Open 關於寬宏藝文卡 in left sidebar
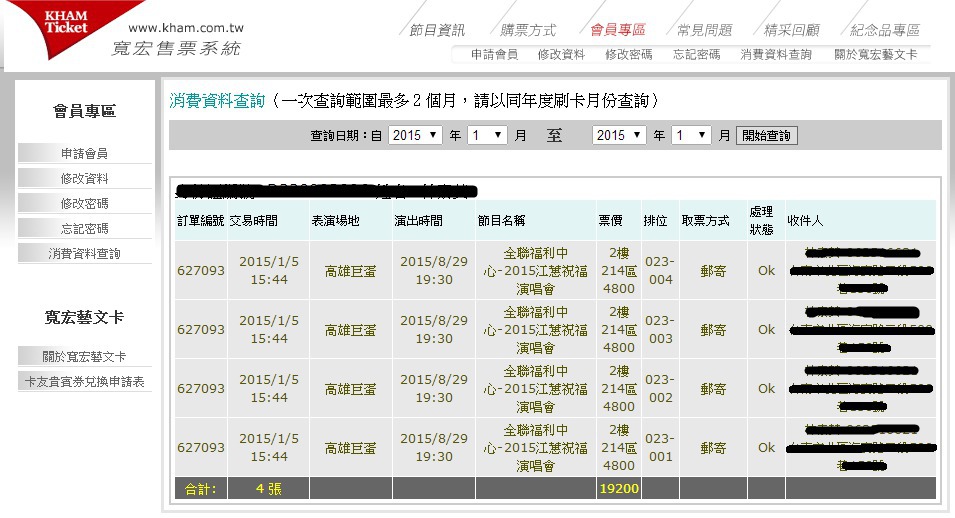955x518 pixels. click(x=85, y=357)
